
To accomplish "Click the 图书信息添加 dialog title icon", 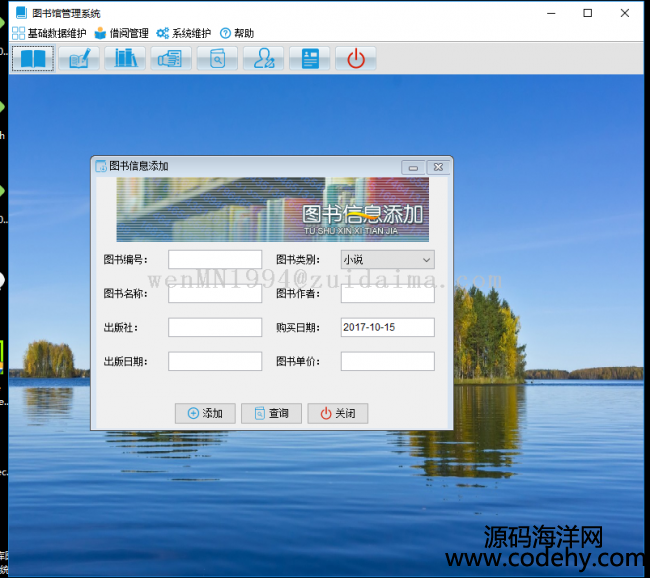I will (x=101, y=166).
